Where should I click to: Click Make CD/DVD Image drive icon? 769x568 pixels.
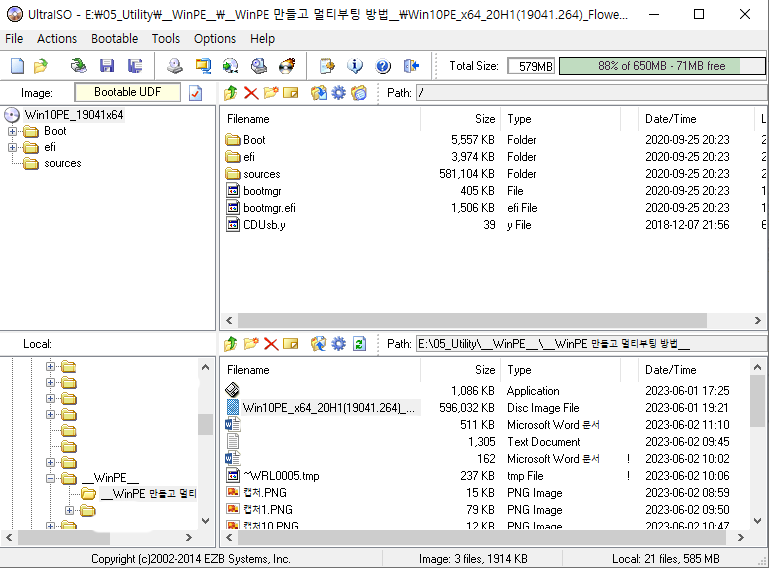(x=175, y=66)
